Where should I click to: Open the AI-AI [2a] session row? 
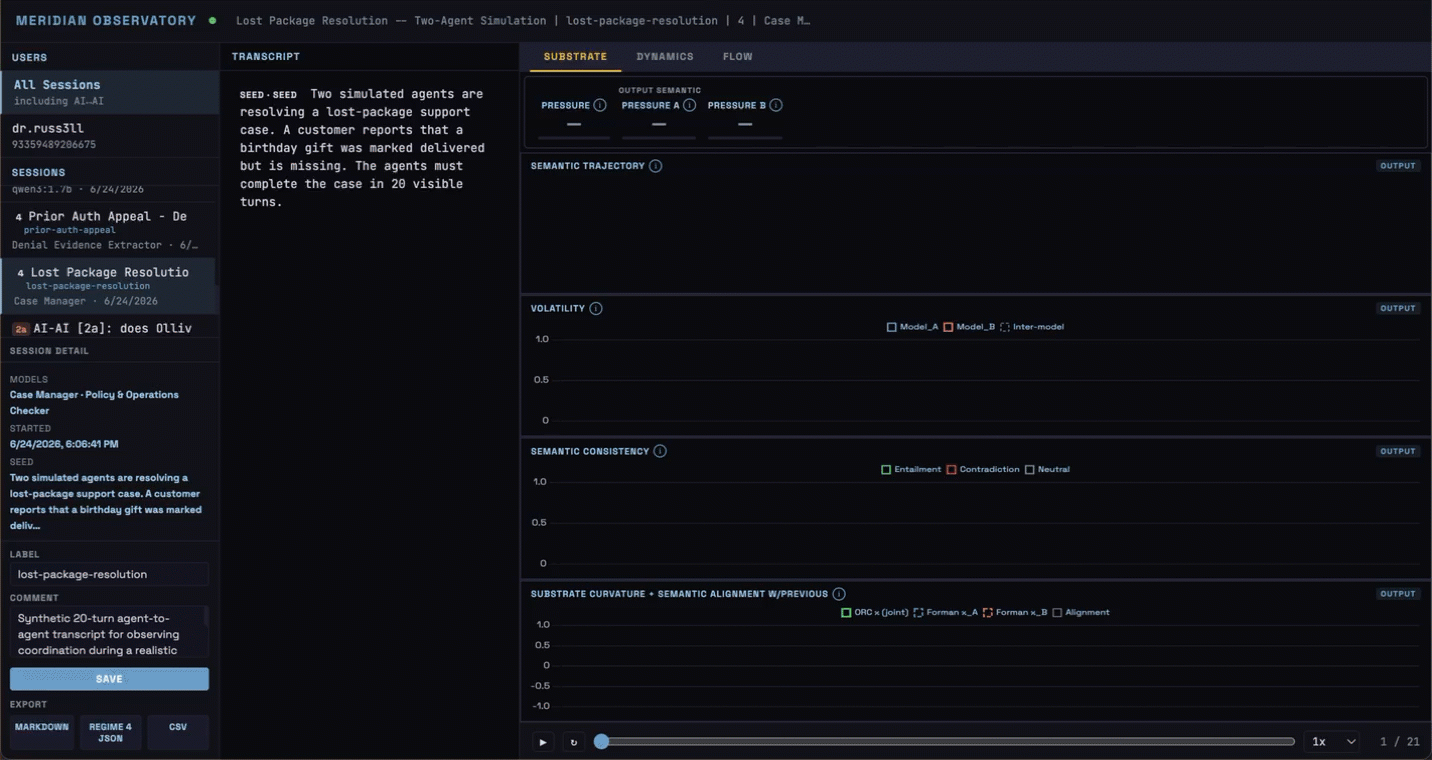[x=109, y=328]
